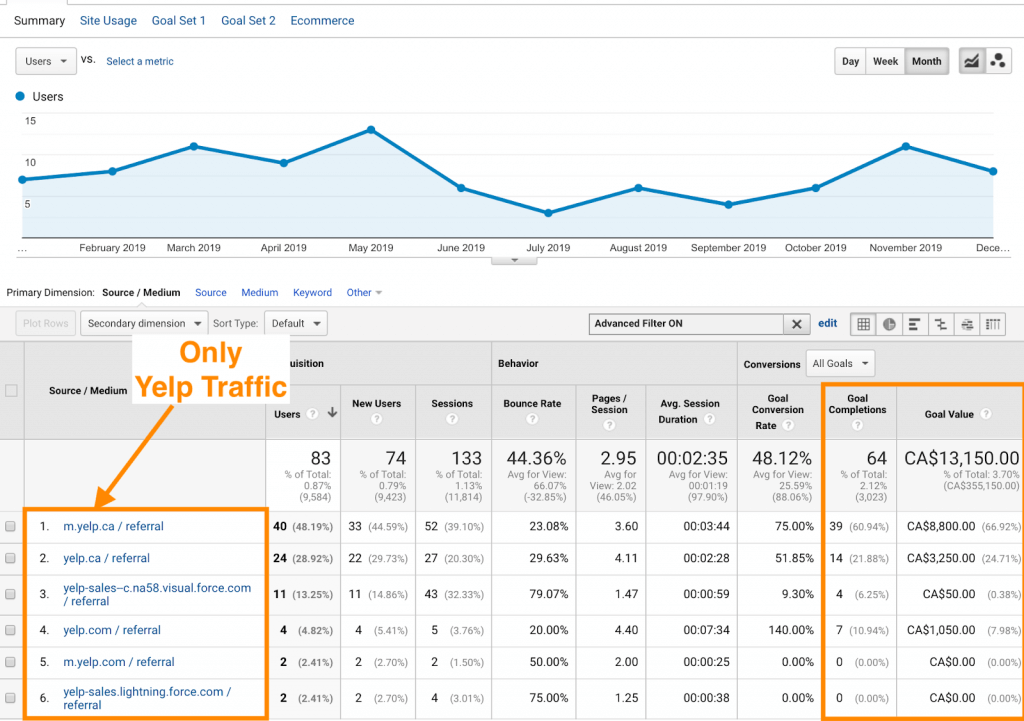Image resolution: width=1024 pixels, height=721 pixels.
Task: Set graph granularity to Day
Action: [x=850, y=61]
